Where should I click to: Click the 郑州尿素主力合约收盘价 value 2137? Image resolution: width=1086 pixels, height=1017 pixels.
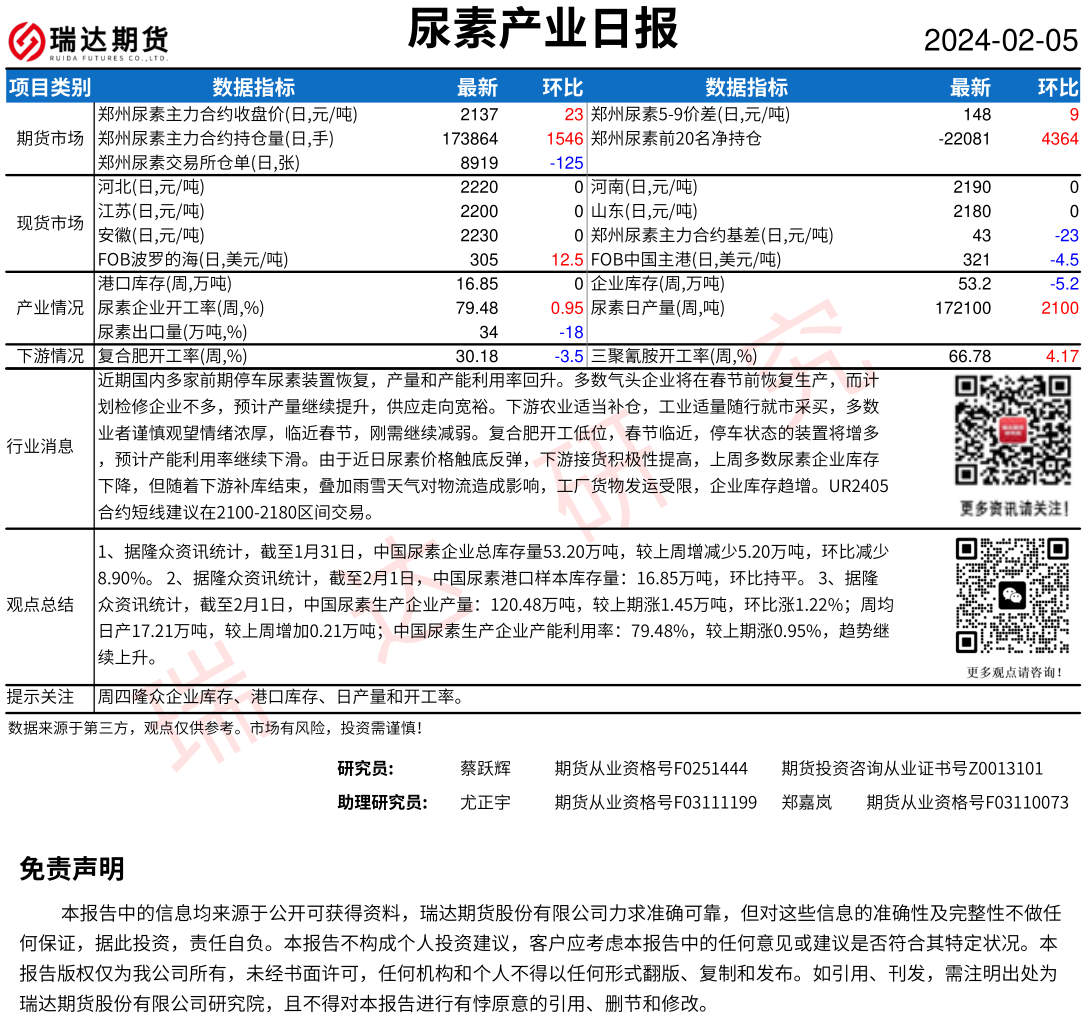(x=478, y=115)
